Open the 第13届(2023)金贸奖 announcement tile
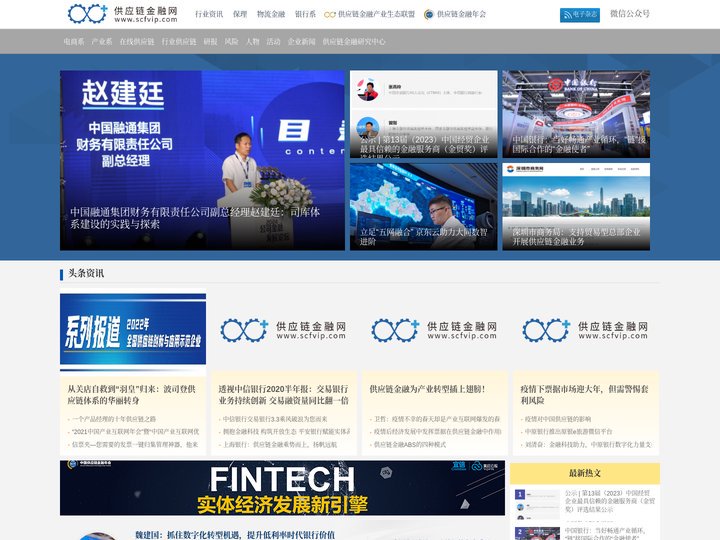 click(423, 114)
